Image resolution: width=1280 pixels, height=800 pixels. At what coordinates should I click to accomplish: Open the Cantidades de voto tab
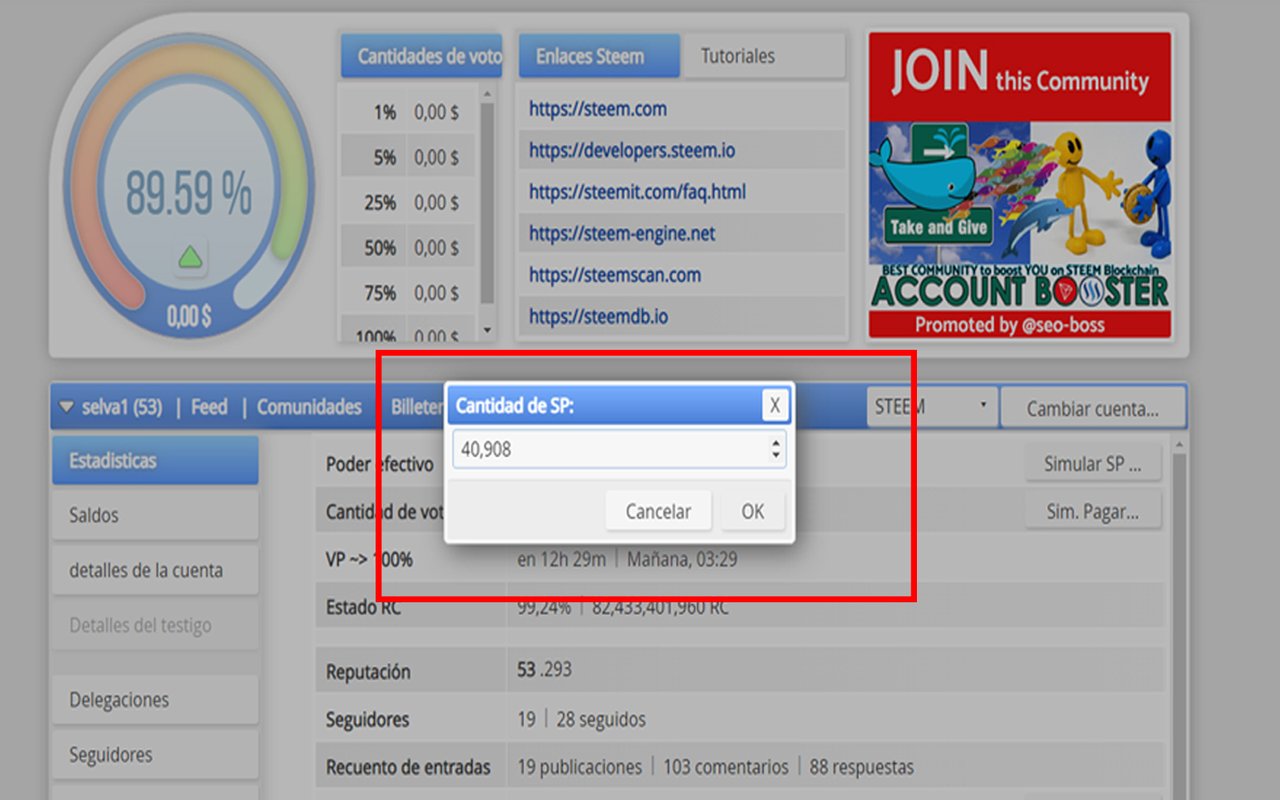pos(421,56)
